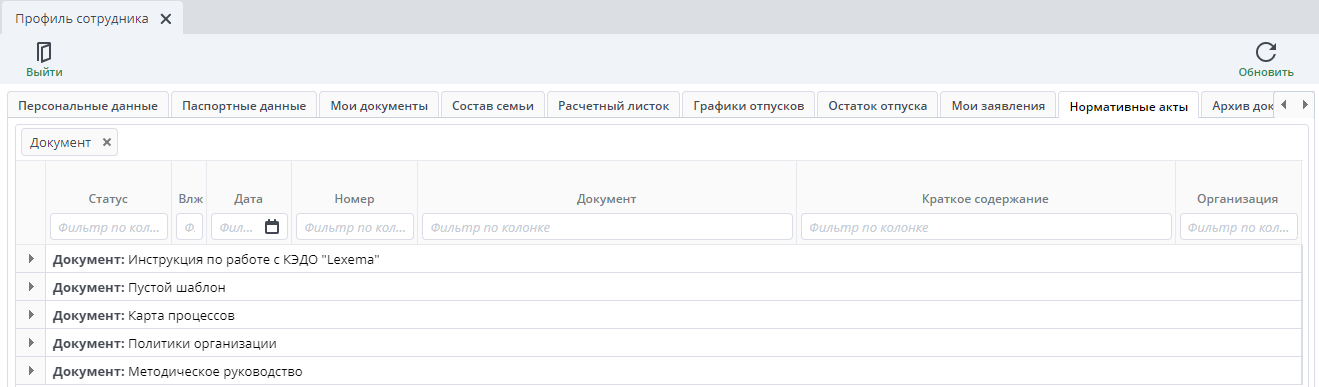Select the Нормативные акты tab

[x=1128, y=105]
